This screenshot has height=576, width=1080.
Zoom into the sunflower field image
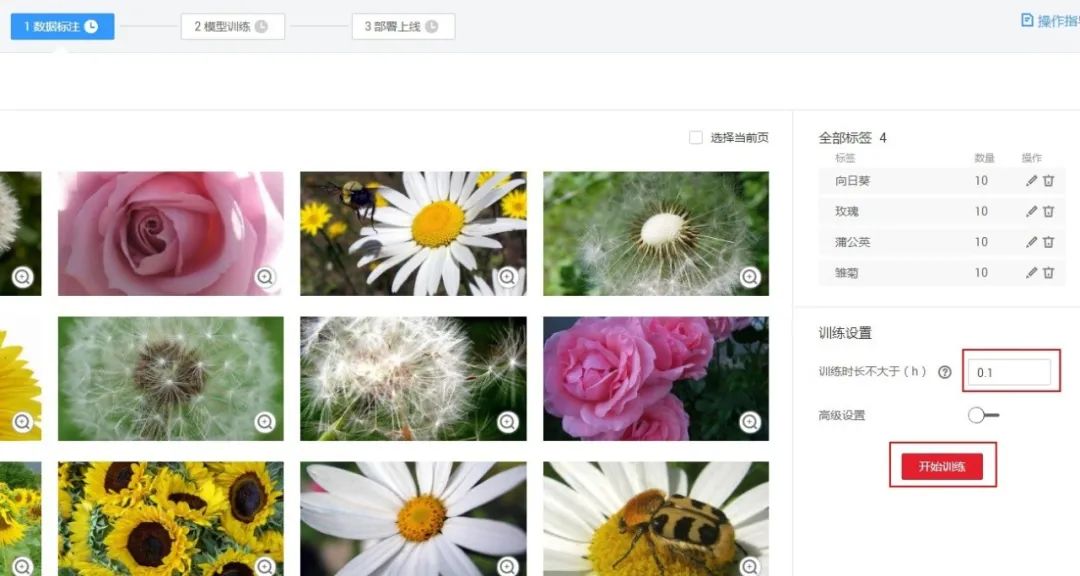click(x=265, y=566)
